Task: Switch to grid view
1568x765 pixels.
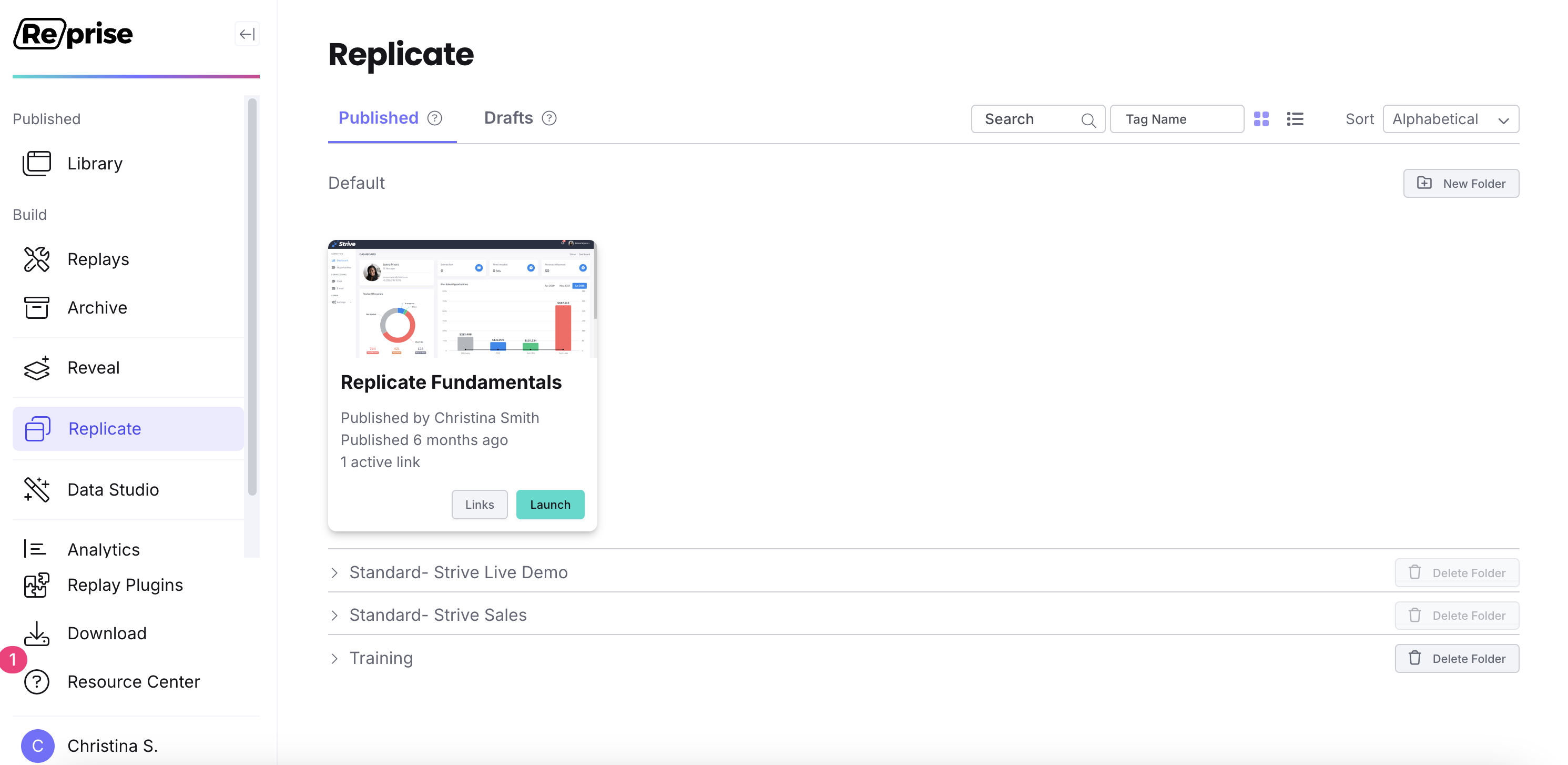Action: 1261,119
